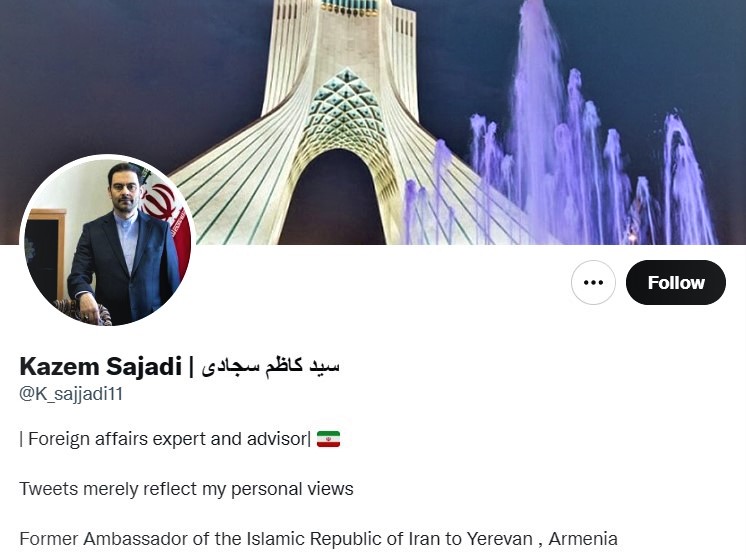Click the Foreign affairs expert and advisor line
746x558 pixels.
(x=165, y=439)
